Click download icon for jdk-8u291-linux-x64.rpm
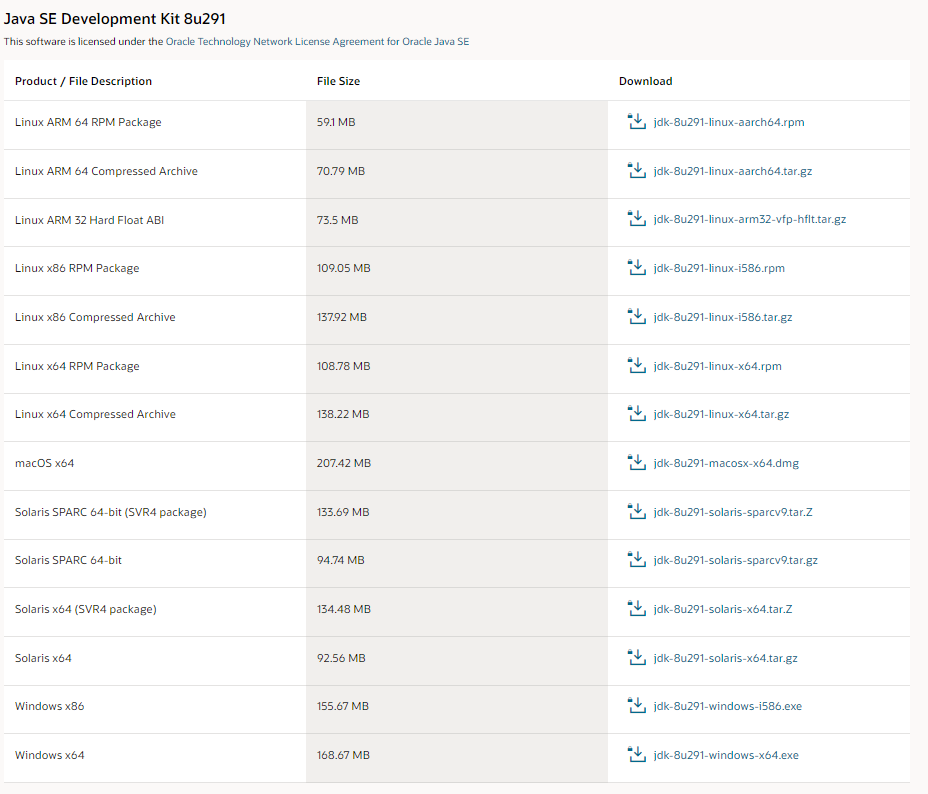 point(637,366)
